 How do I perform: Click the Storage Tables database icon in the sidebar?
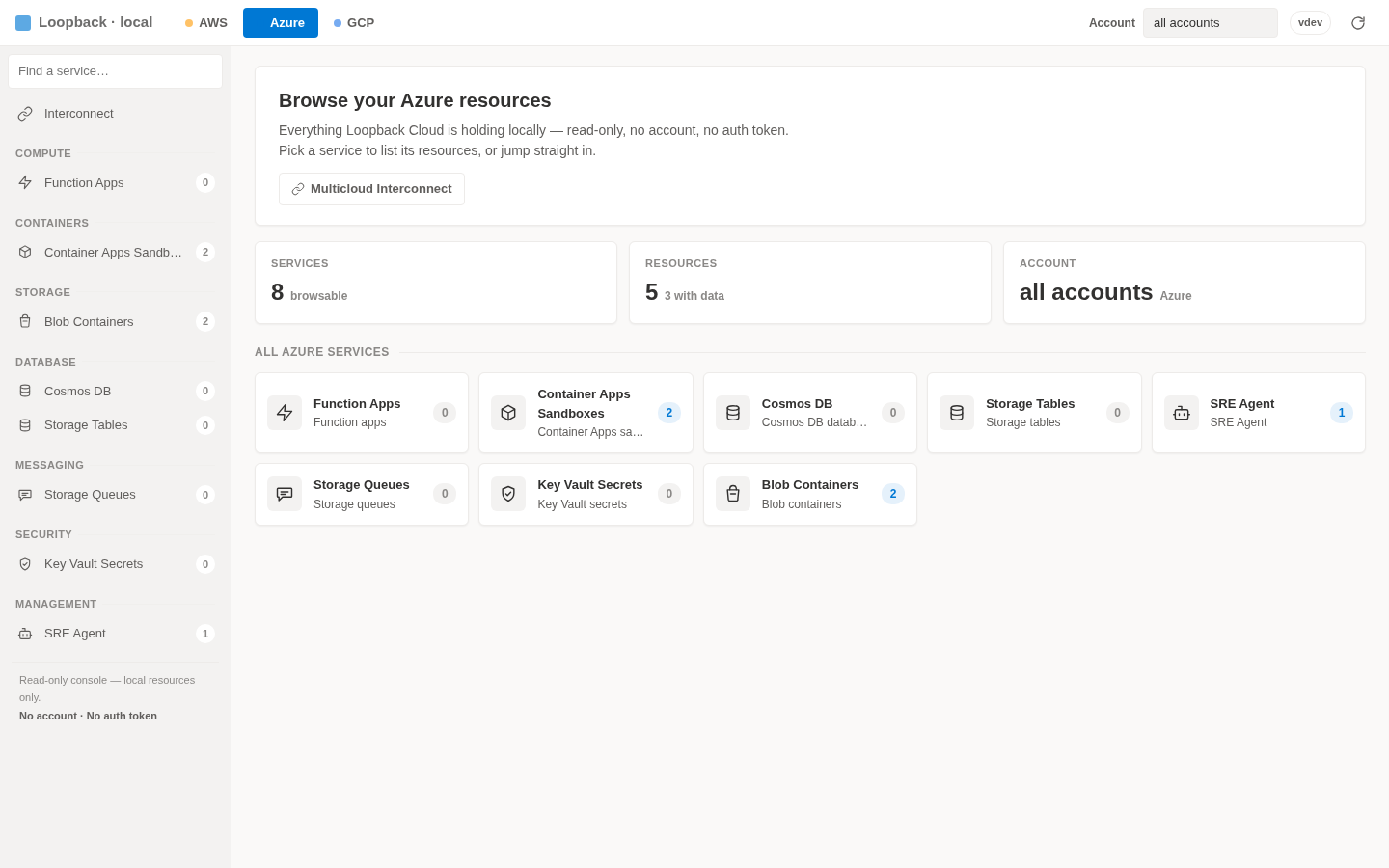[25, 425]
